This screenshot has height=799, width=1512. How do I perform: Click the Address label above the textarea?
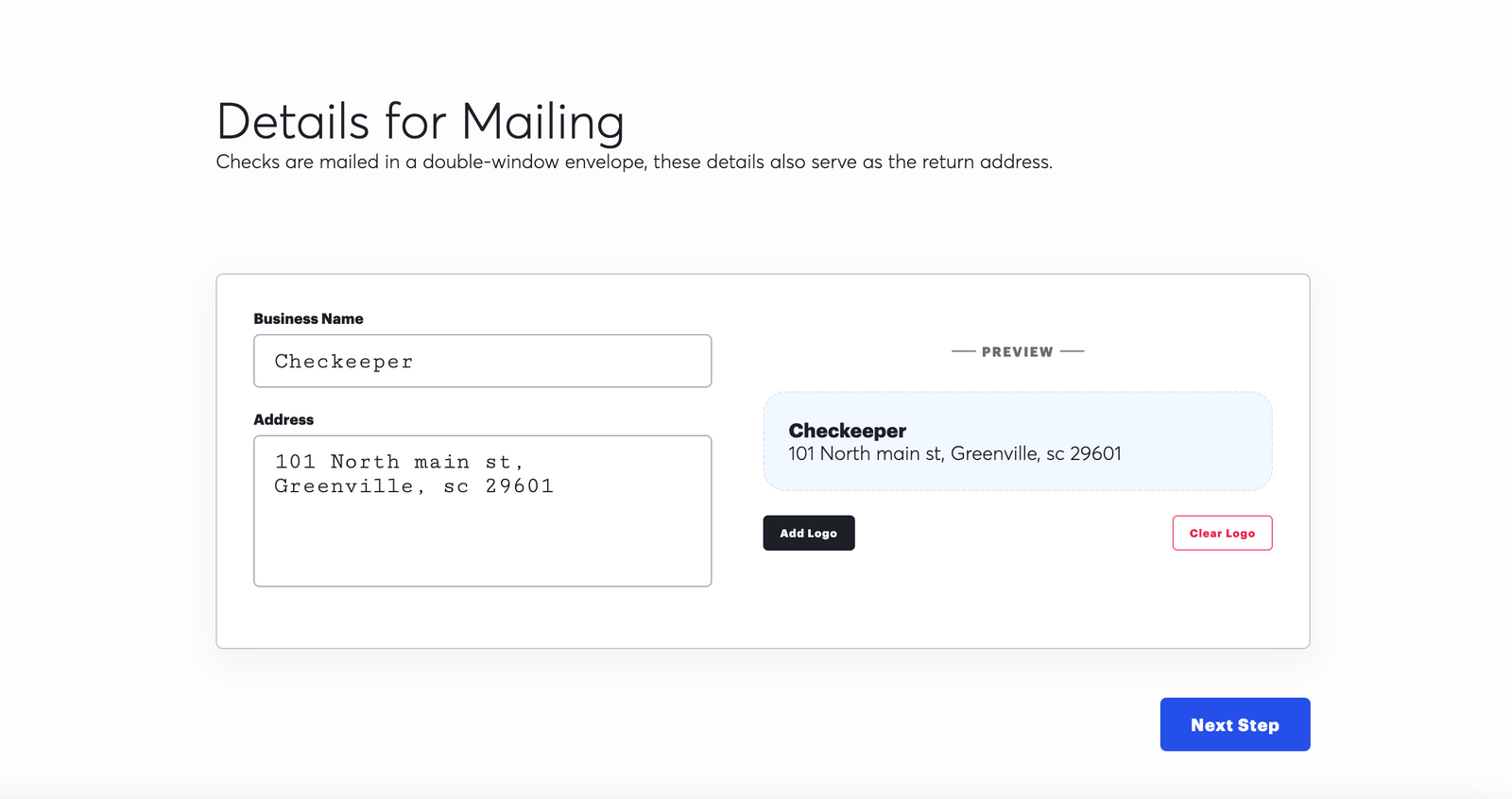[x=283, y=419]
